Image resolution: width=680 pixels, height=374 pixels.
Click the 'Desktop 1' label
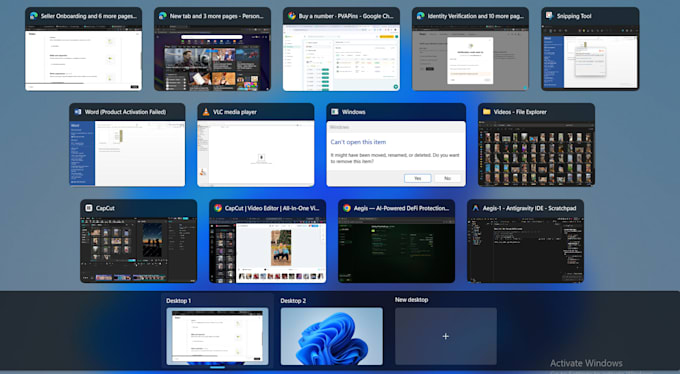(179, 301)
